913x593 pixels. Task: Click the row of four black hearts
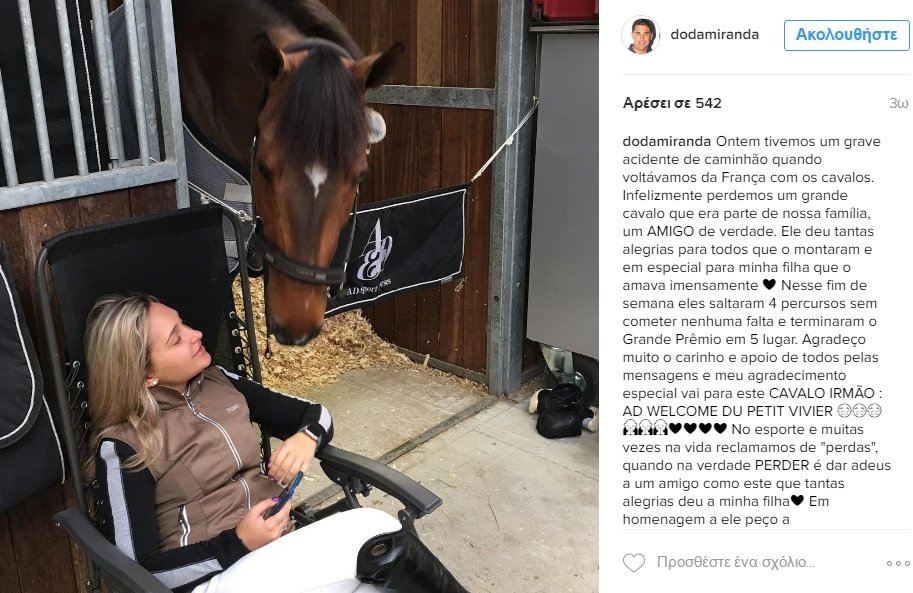pos(698,429)
